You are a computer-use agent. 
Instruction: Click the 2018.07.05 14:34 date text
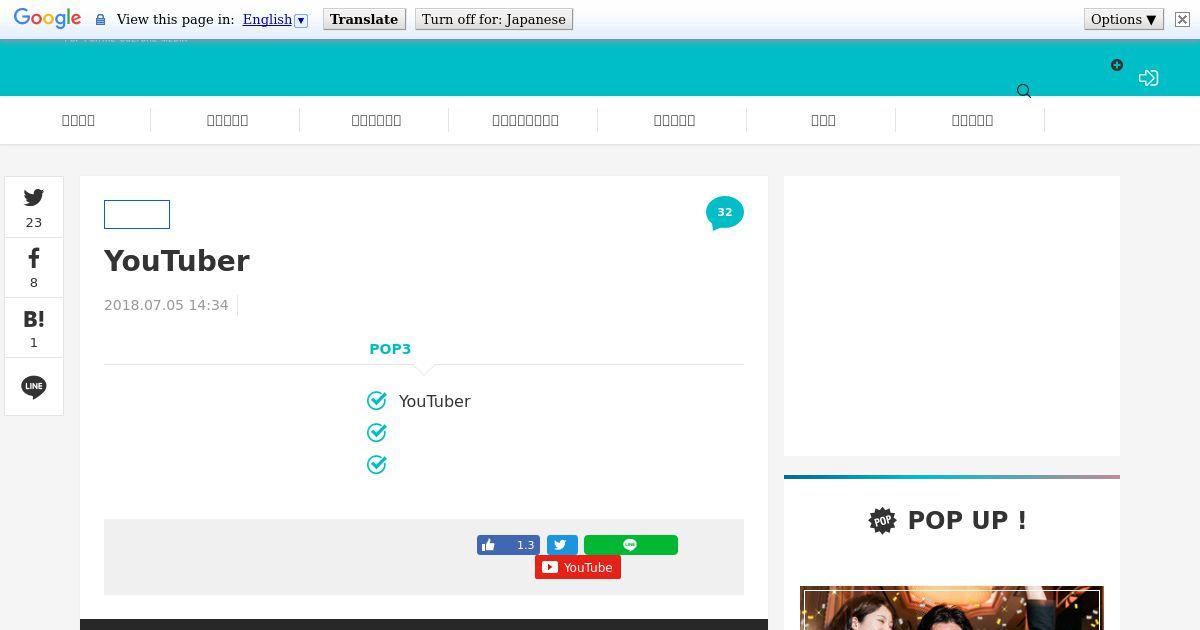click(166, 305)
